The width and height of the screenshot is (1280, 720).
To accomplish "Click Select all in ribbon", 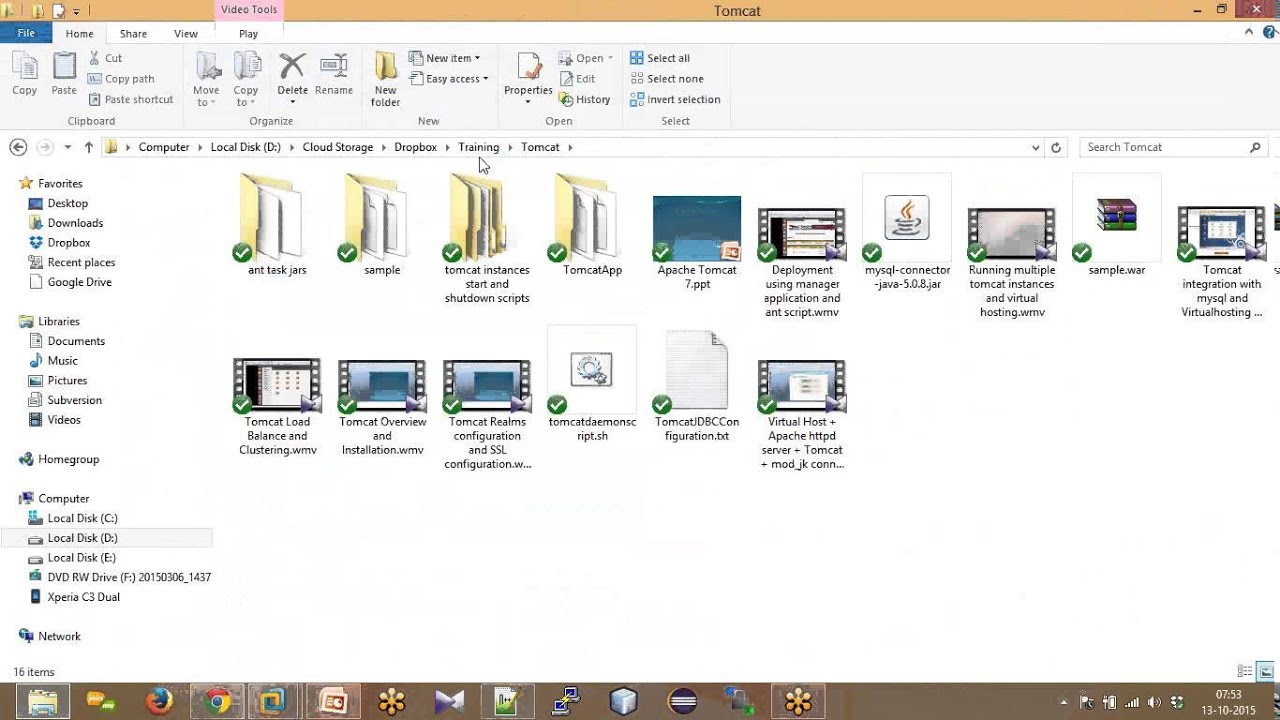I will (660, 58).
